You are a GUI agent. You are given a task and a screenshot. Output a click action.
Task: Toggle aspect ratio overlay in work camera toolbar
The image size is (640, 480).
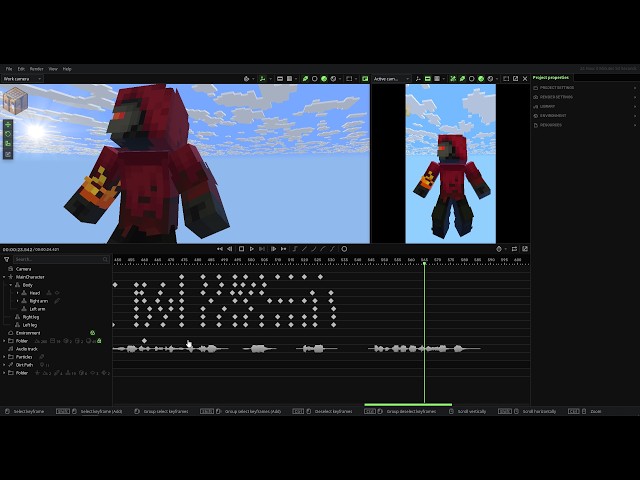click(x=280, y=79)
